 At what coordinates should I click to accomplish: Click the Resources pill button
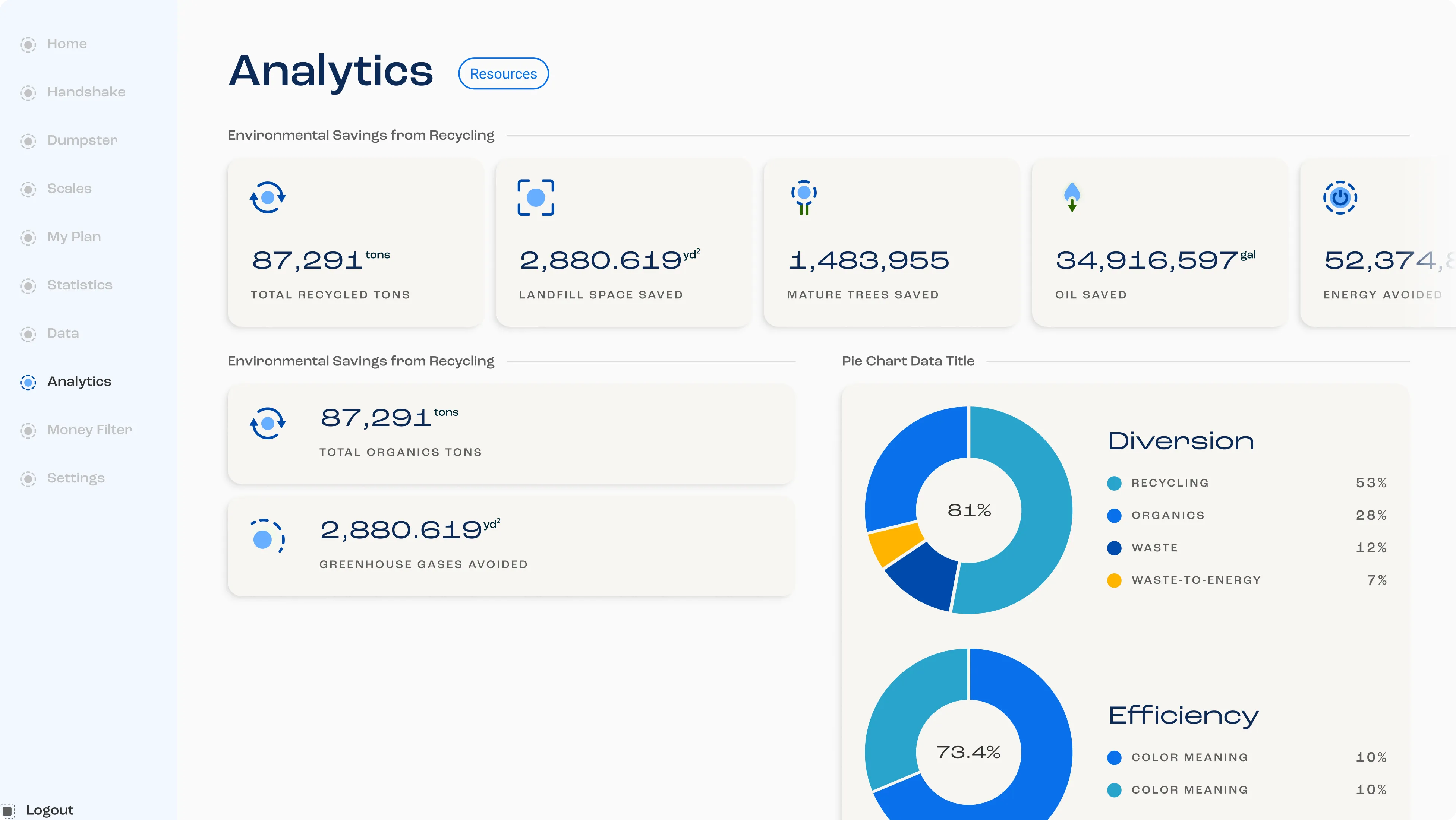point(503,73)
